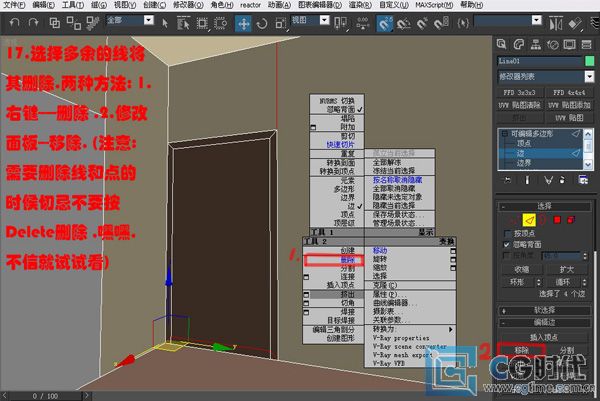Click the Configure Modifier Sets icon
Screen dimensions: 600x401
coord(583,180)
